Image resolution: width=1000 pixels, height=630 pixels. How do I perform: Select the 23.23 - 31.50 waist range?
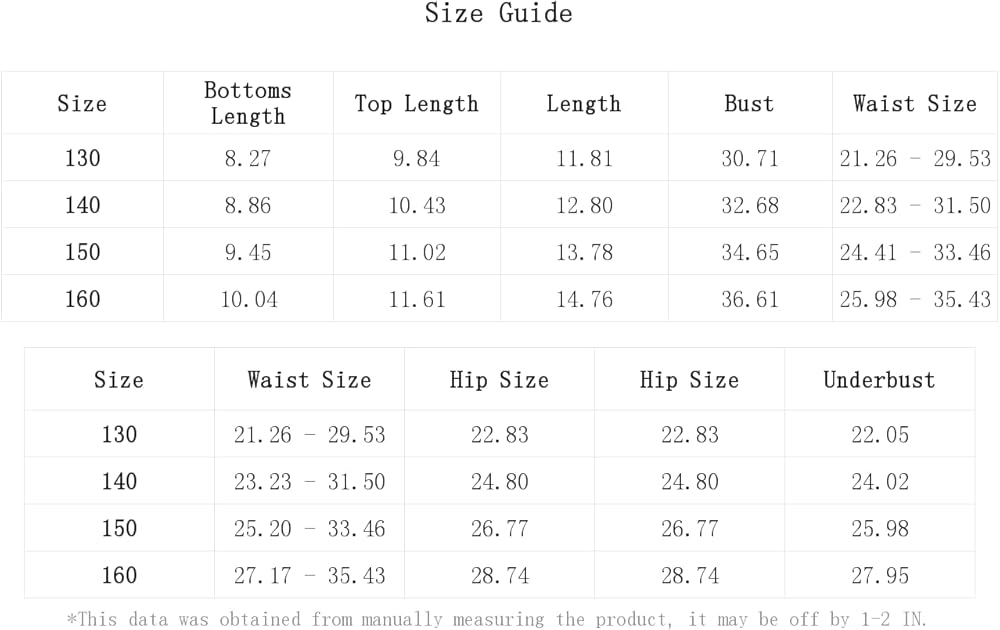click(x=309, y=482)
